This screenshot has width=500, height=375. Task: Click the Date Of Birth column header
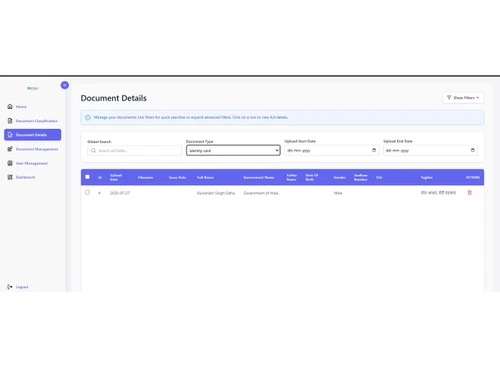[312, 177]
